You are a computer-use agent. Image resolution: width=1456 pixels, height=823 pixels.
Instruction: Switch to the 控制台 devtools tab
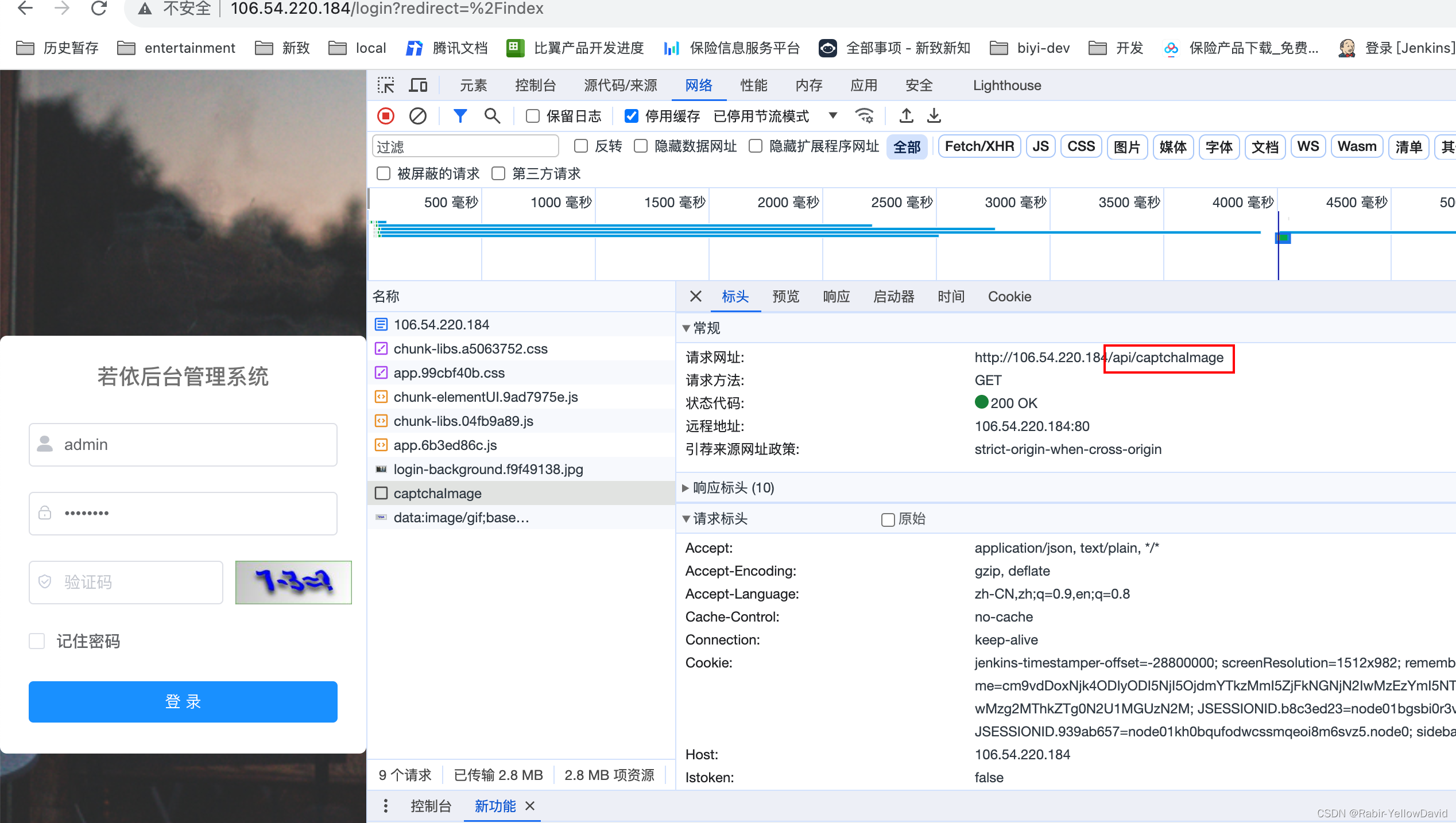point(535,86)
